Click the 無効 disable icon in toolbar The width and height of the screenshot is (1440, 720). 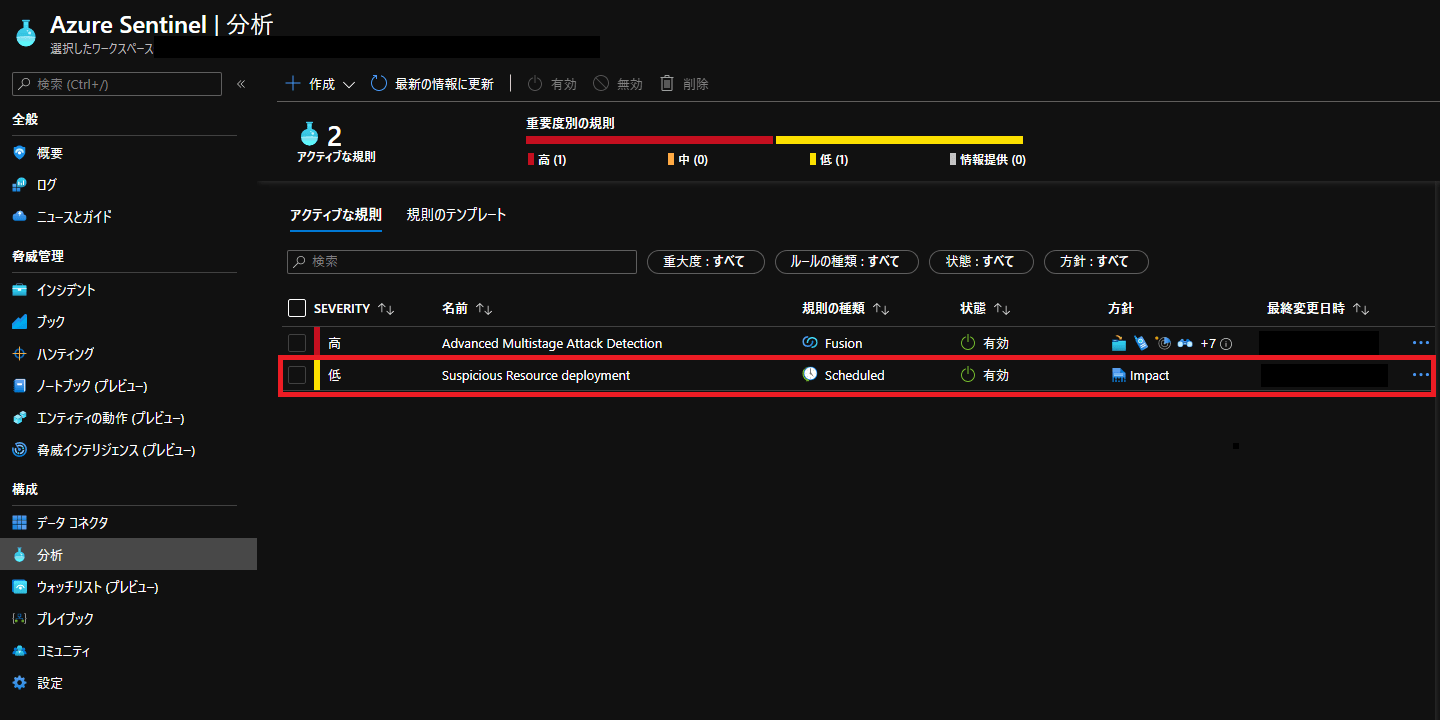coord(601,84)
